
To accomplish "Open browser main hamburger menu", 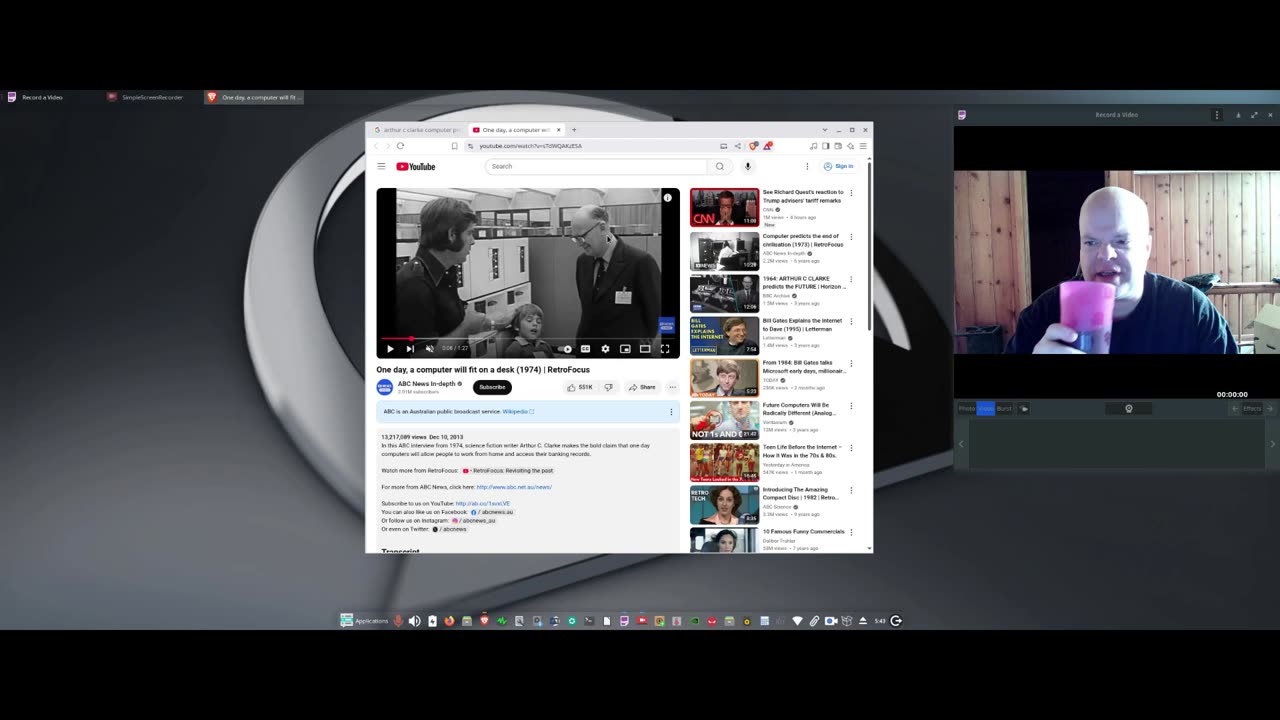I will tap(863, 146).
